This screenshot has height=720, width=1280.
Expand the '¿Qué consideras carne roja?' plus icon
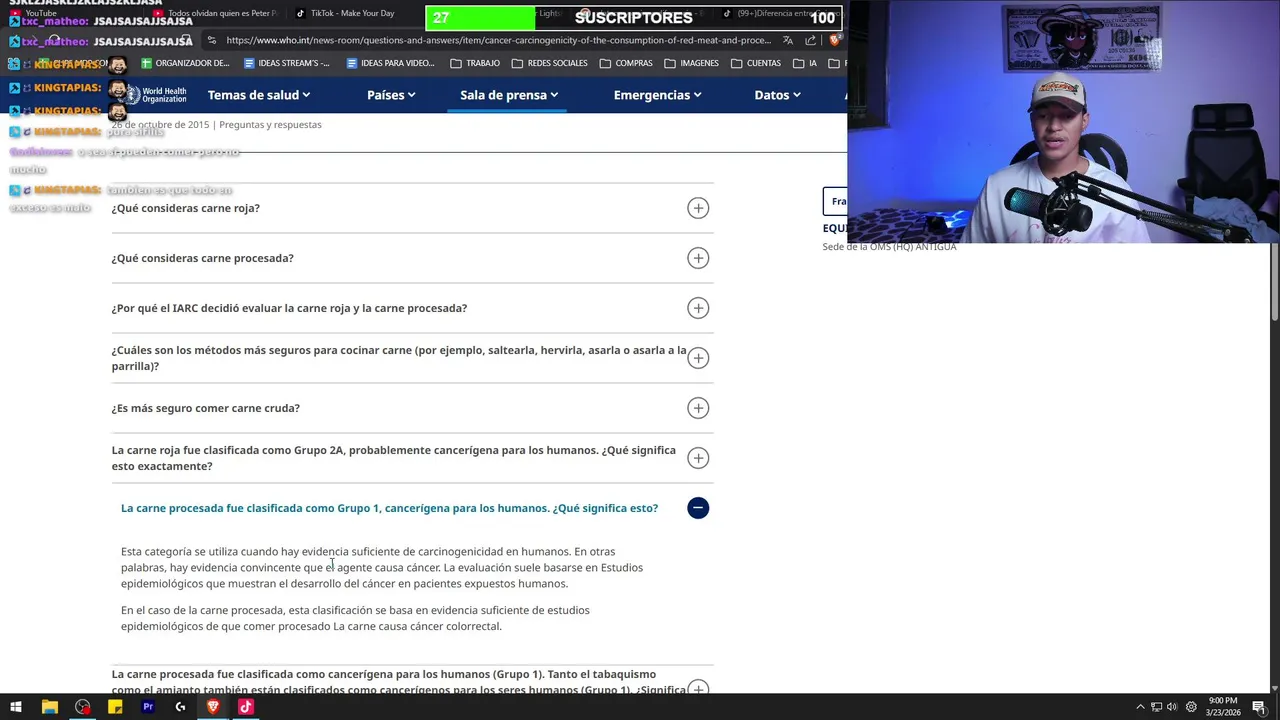[x=698, y=208]
